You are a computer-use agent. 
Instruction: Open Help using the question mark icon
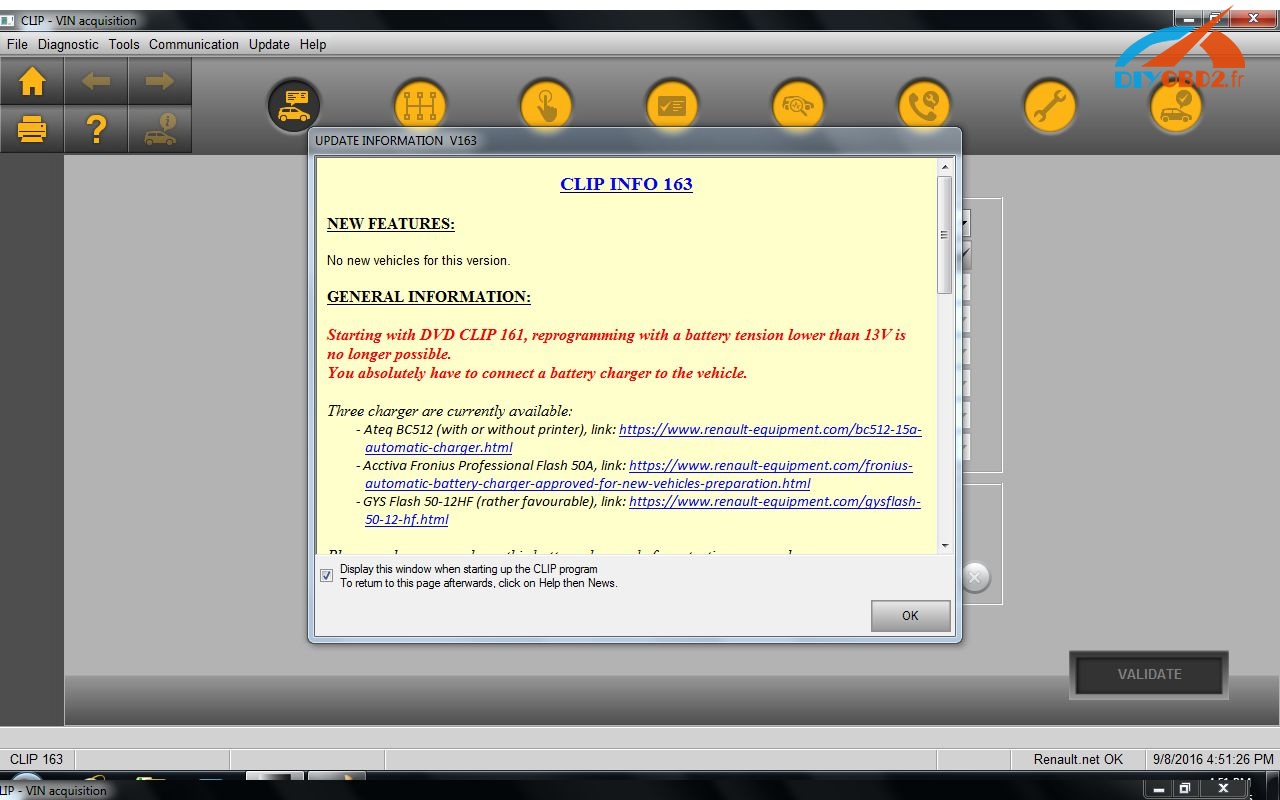click(x=97, y=129)
